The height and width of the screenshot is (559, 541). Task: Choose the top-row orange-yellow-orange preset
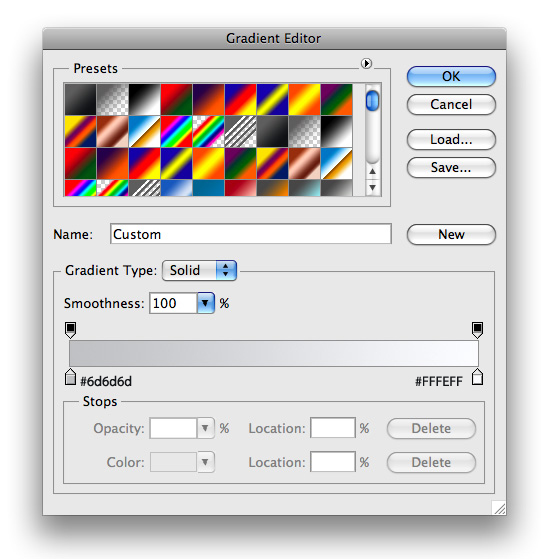pos(305,99)
